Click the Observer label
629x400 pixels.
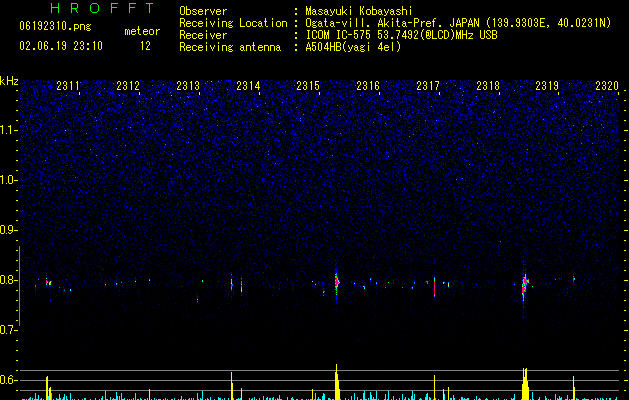[203, 11]
